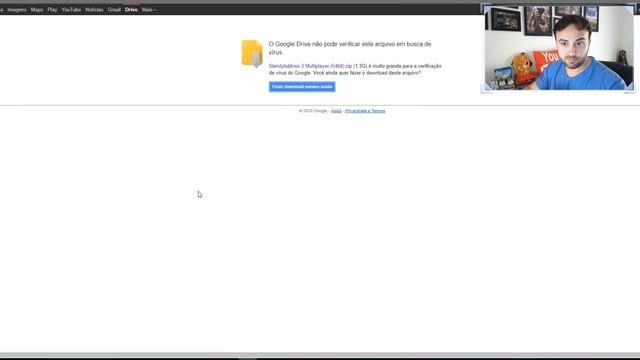The height and width of the screenshot is (360, 640).
Task: Select the Drive item in top bar
Action: pos(131,9)
